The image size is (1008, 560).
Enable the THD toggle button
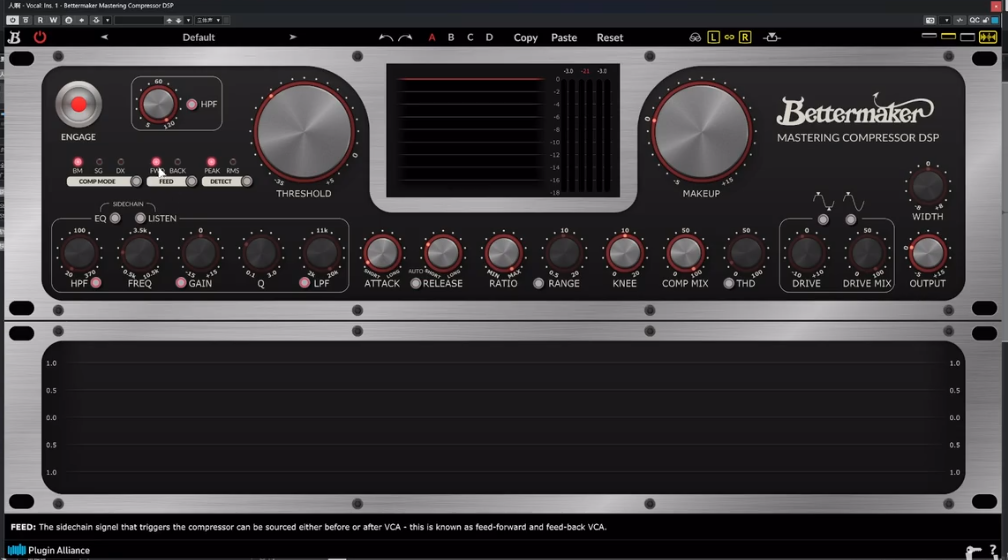(728, 284)
